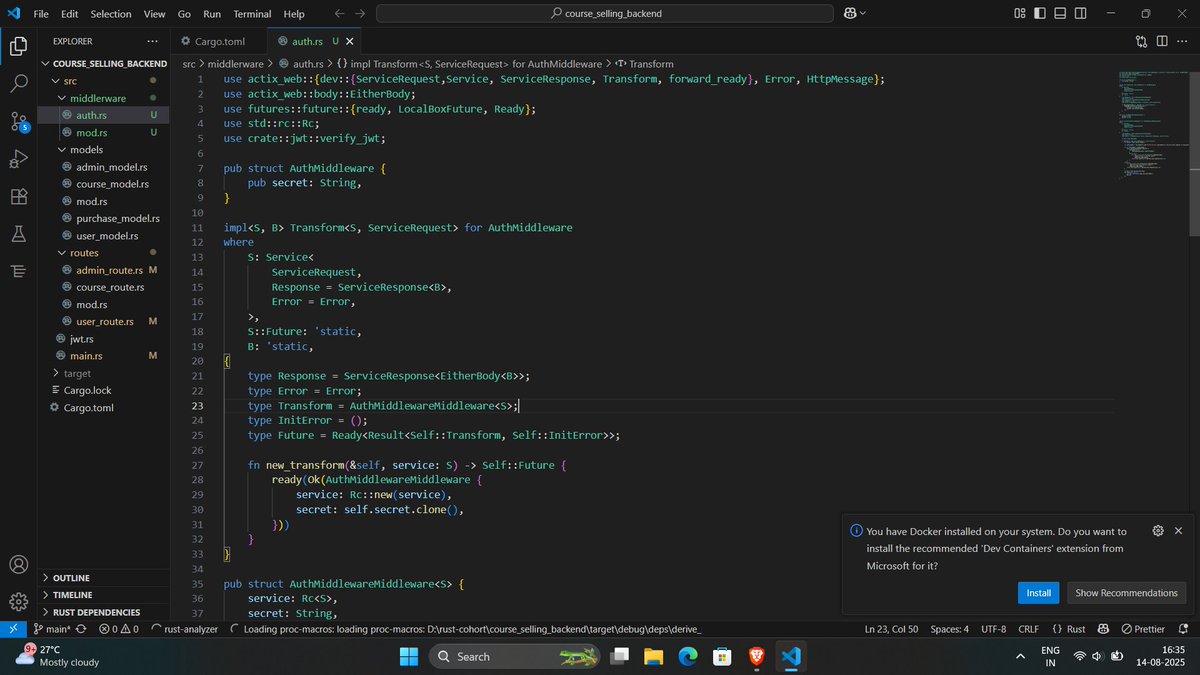1200x675 pixels.
Task: Dismiss the Docker notification
Action: point(1178,531)
